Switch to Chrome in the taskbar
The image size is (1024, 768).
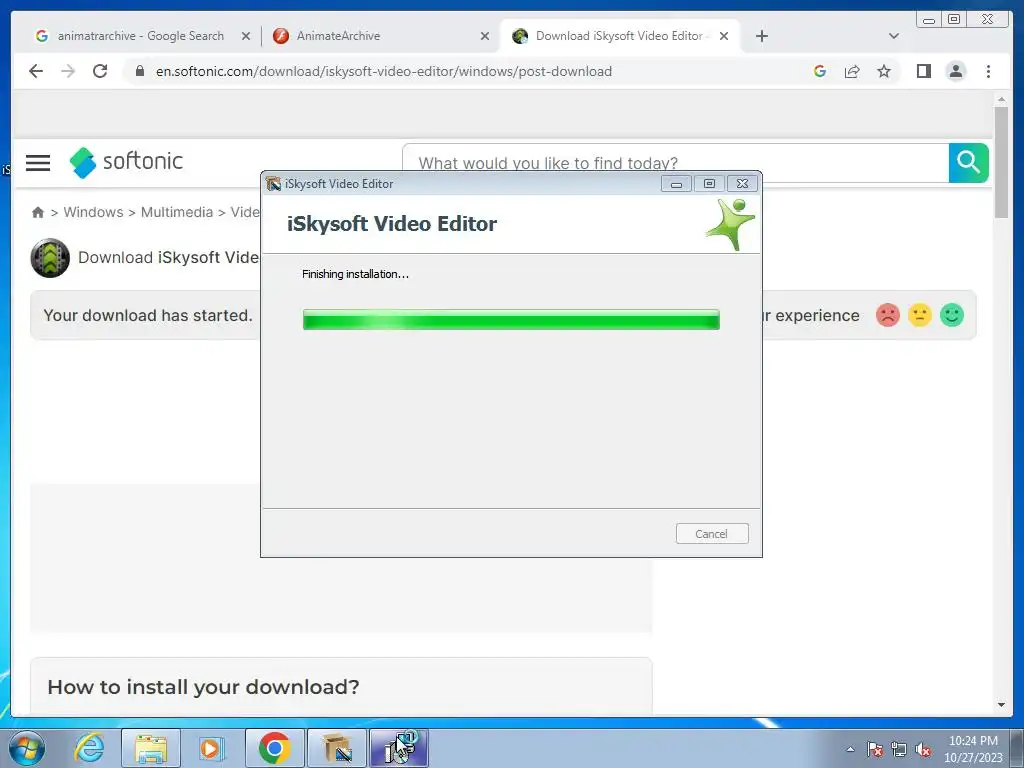click(274, 748)
